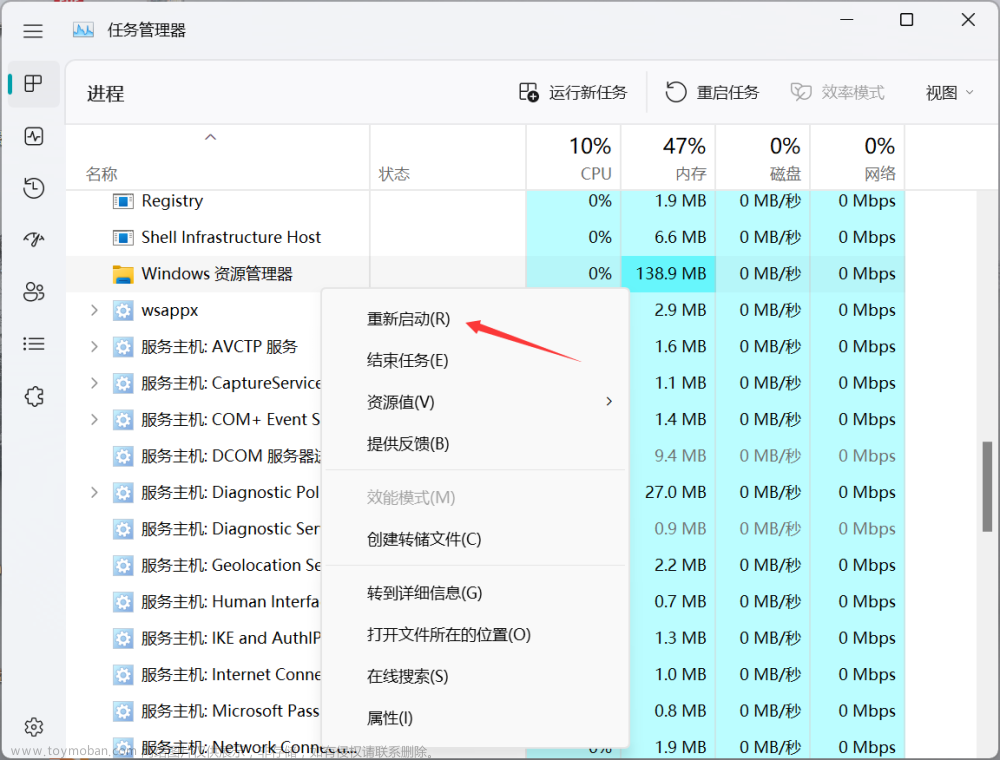Open the 资源值(V) submenu arrow

609,401
